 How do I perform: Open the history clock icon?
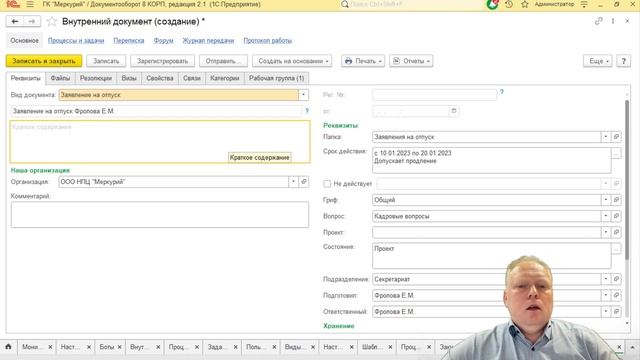[509, 4]
